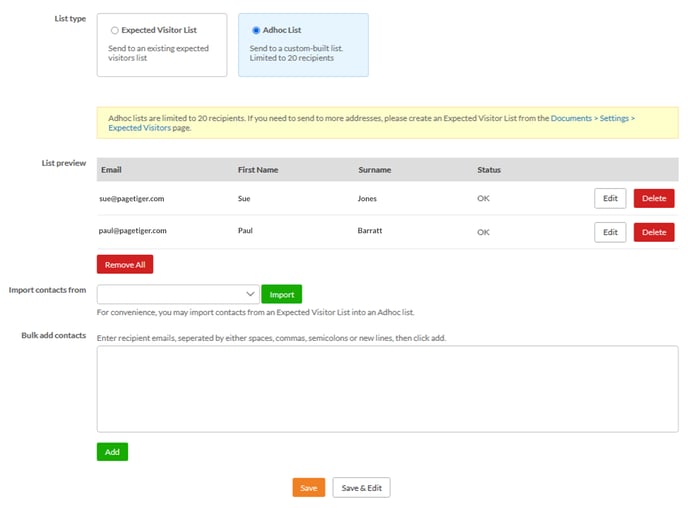Delete Paul Barratt from the list
The height and width of the screenshot is (508, 688).
653,232
